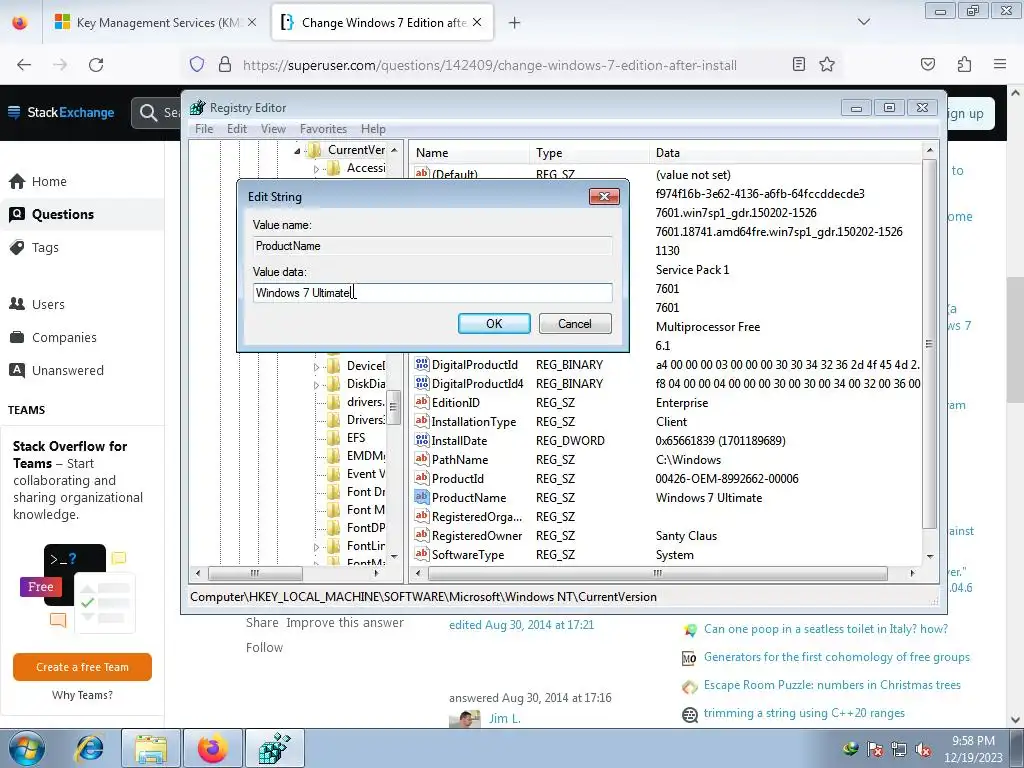Click the Name column header
The width and height of the screenshot is (1024, 768).
pos(470,153)
